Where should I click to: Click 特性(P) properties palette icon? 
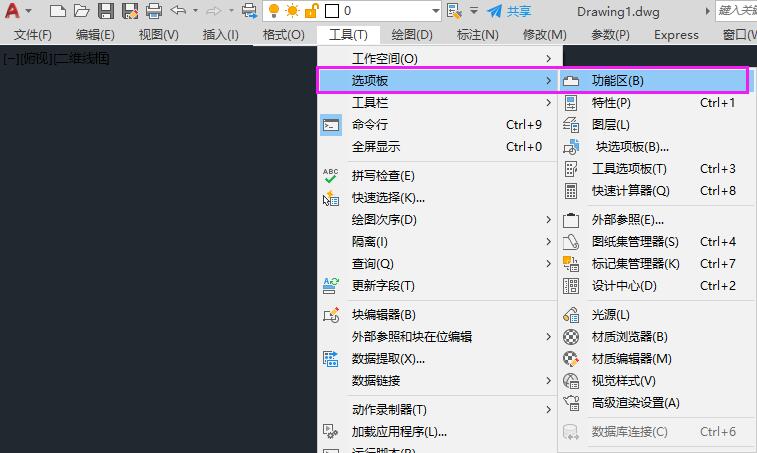[571, 102]
